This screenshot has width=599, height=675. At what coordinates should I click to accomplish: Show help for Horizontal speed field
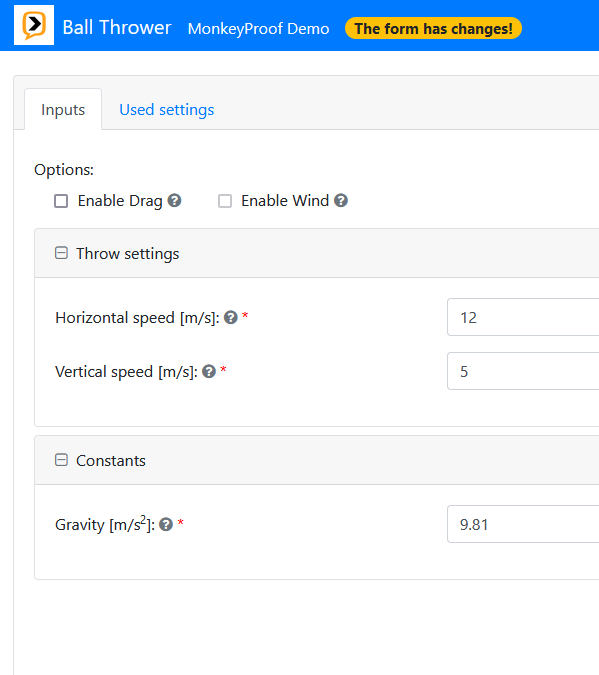coord(231,318)
